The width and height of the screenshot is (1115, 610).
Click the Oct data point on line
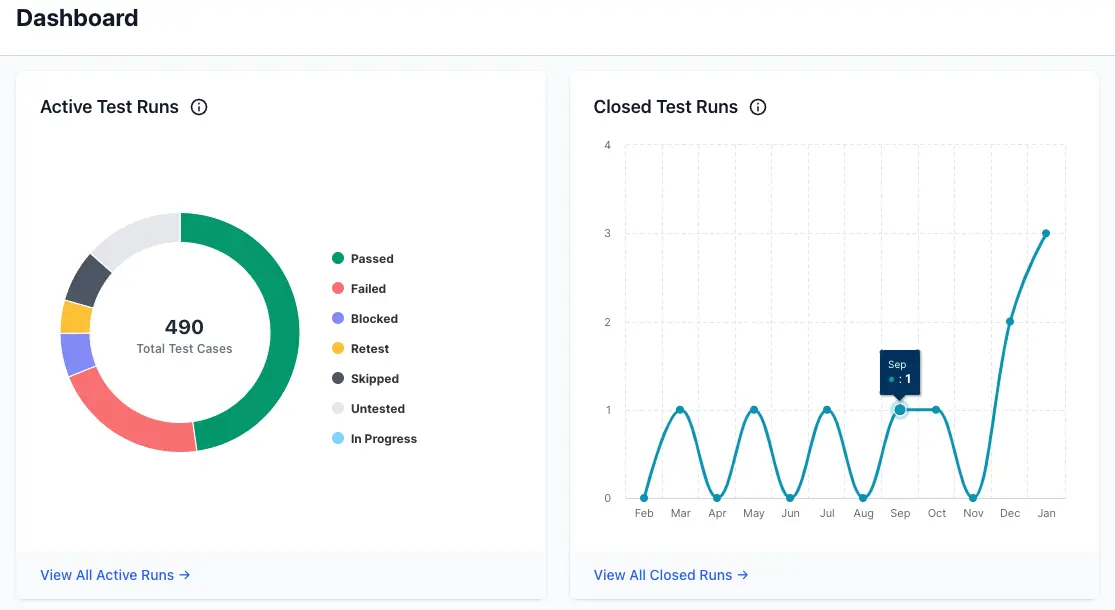[x=937, y=410]
